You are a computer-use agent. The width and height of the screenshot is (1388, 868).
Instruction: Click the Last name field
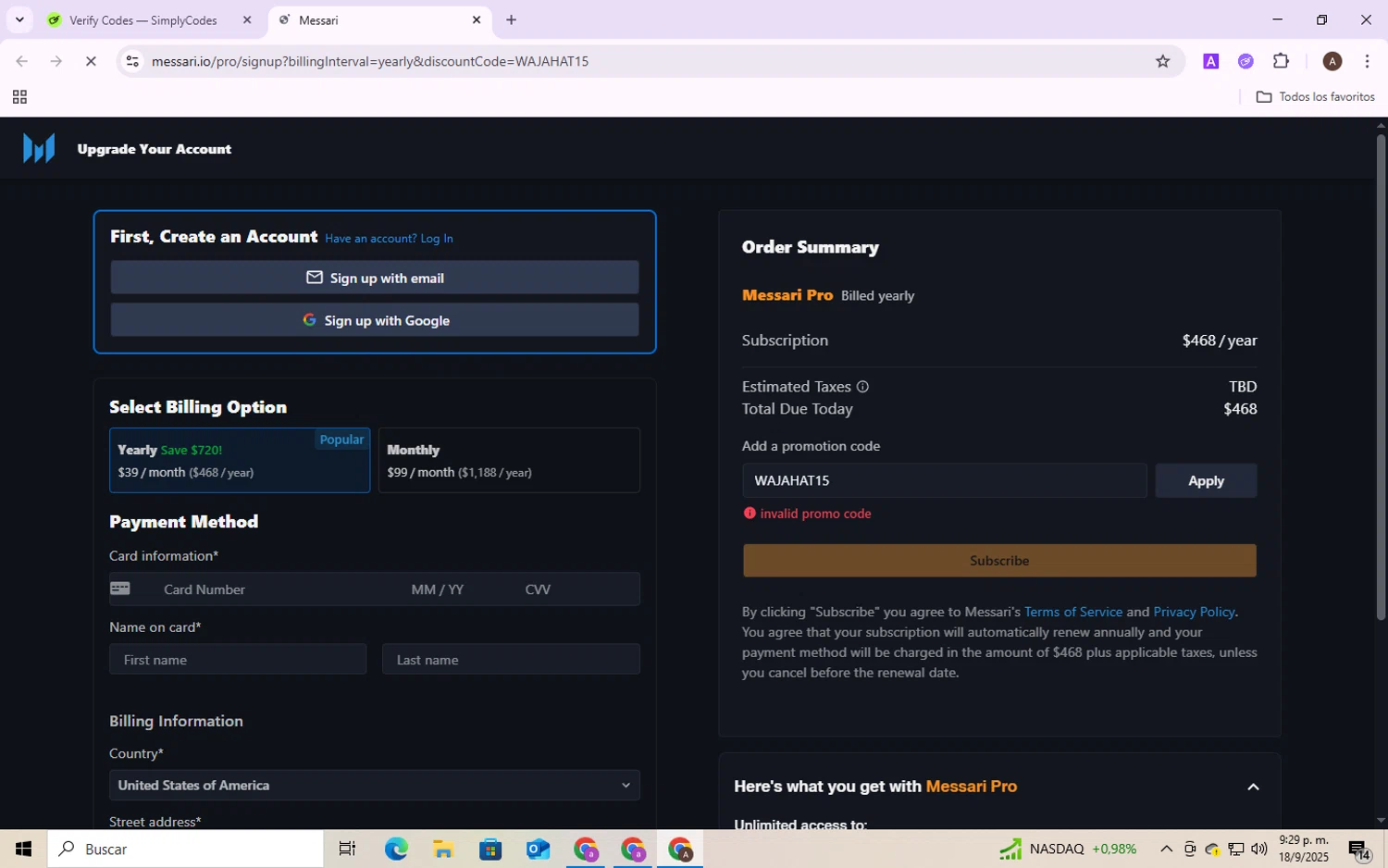tap(511, 660)
